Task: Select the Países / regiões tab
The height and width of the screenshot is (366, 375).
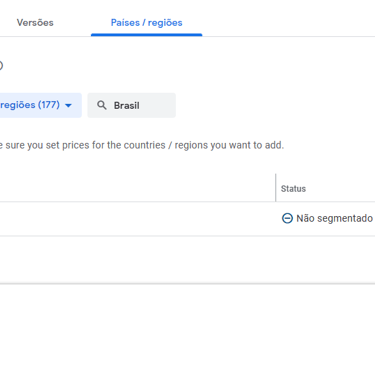Action: (x=147, y=23)
